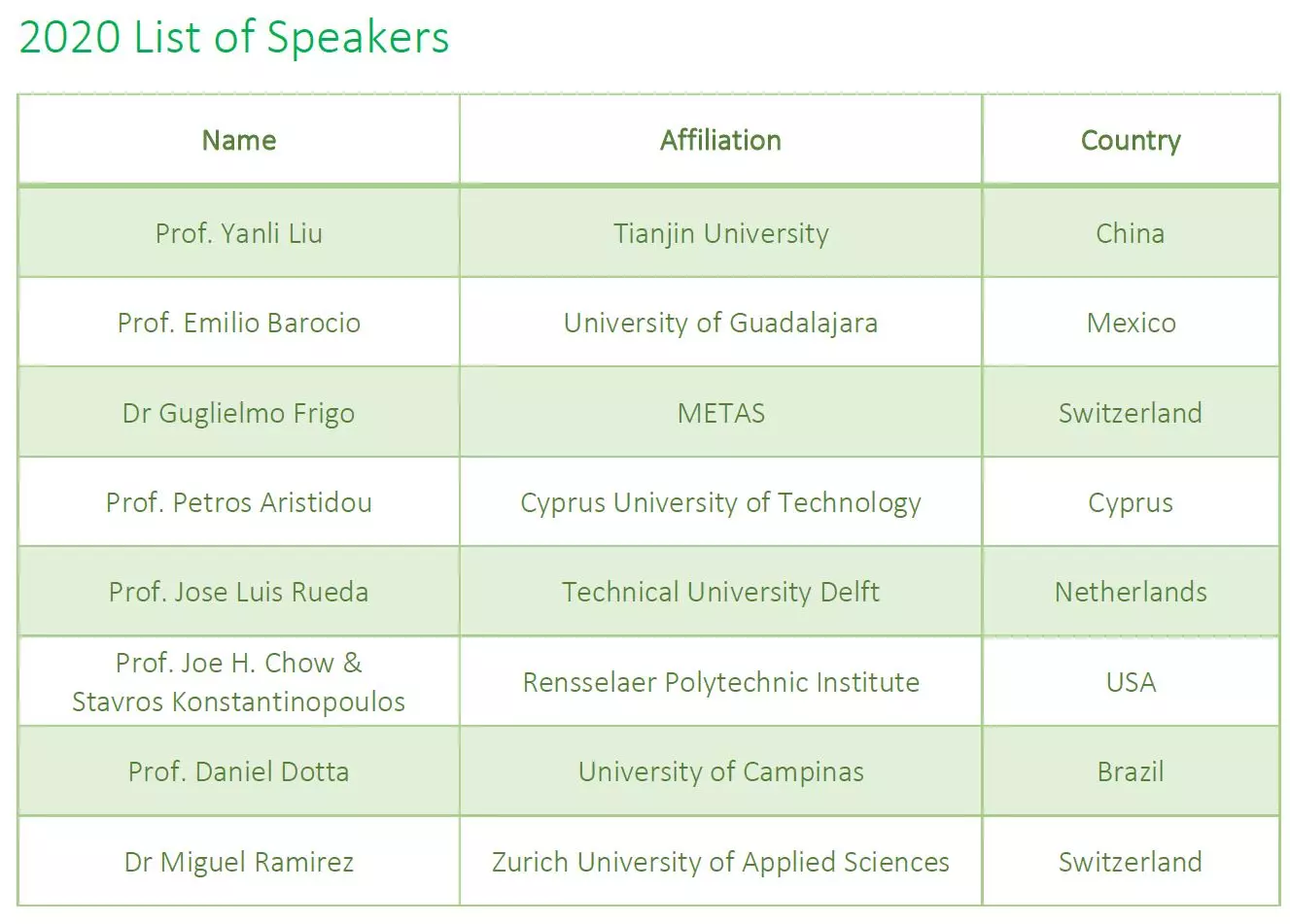Click the Technical University Delft cell
Screen dimensions: 1290x924
[x=721, y=592]
